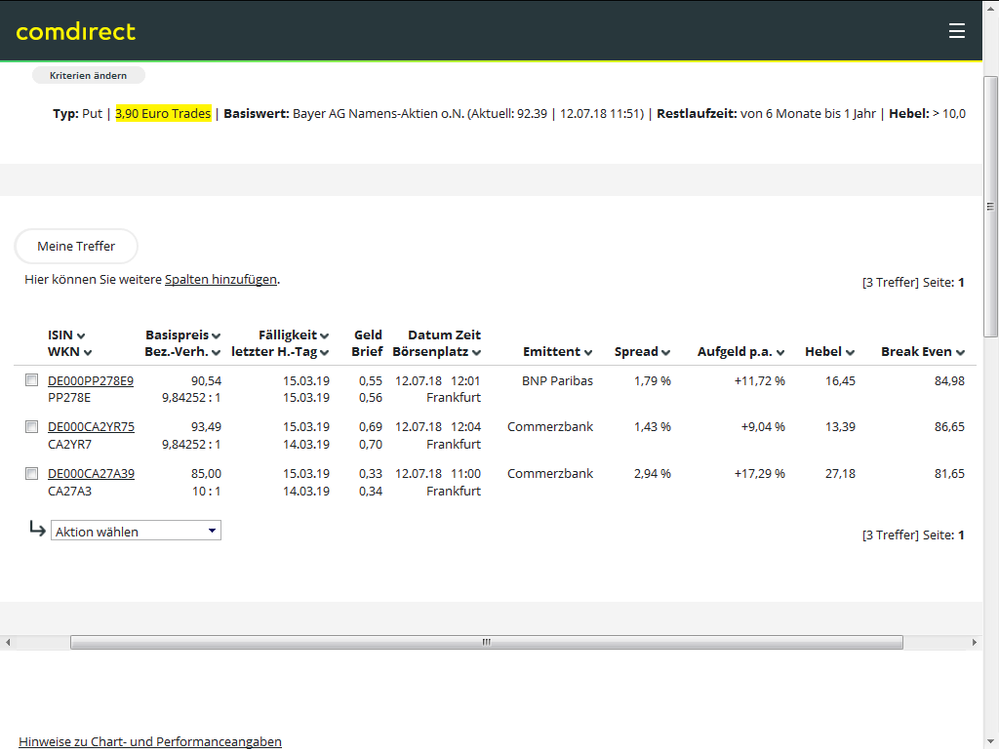This screenshot has height=749, width=999.
Task: Sort by Basispreis column arrow
Action: [x=216, y=336]
